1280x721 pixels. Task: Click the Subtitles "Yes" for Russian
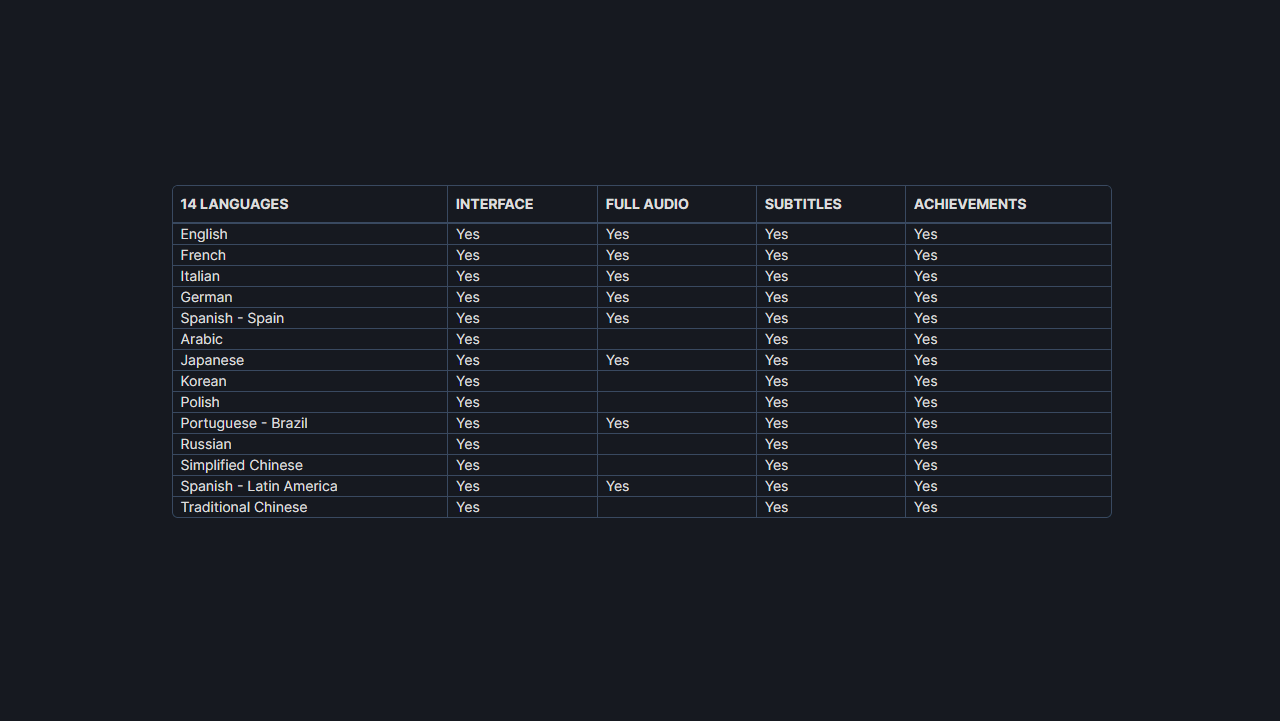point(776,444)
